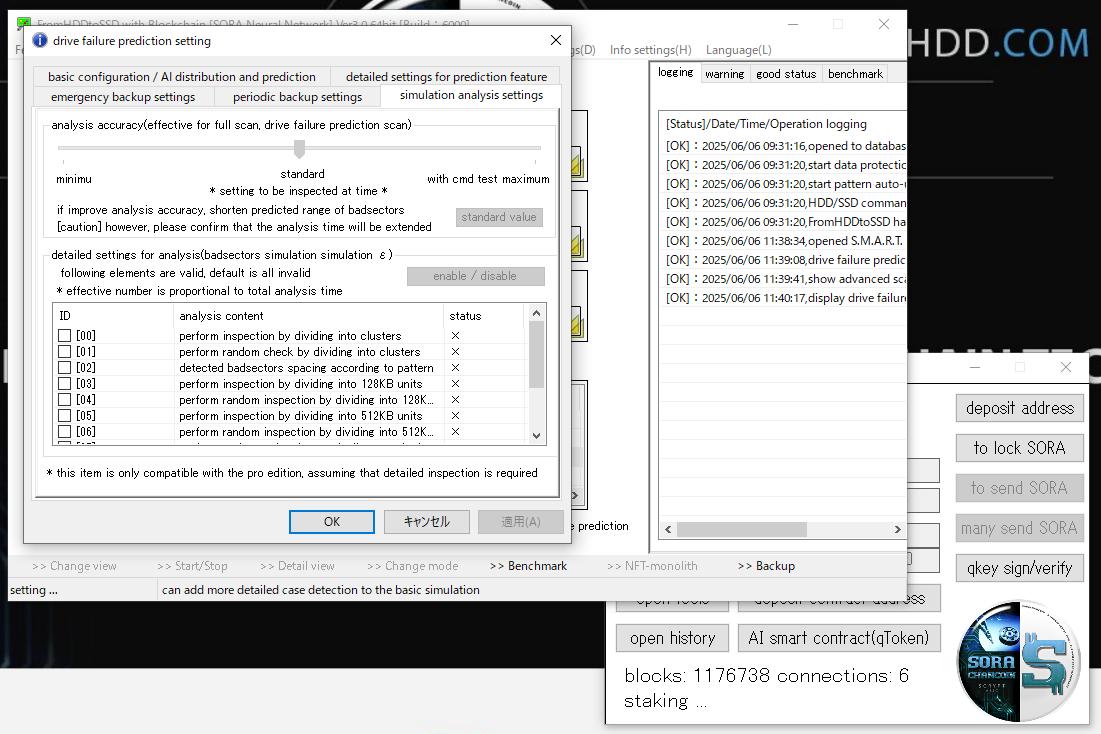This screenshot has height=734, width=1101.
Task: Click the FromHDDtoSSD app icon in title bar
Action: 23,24
